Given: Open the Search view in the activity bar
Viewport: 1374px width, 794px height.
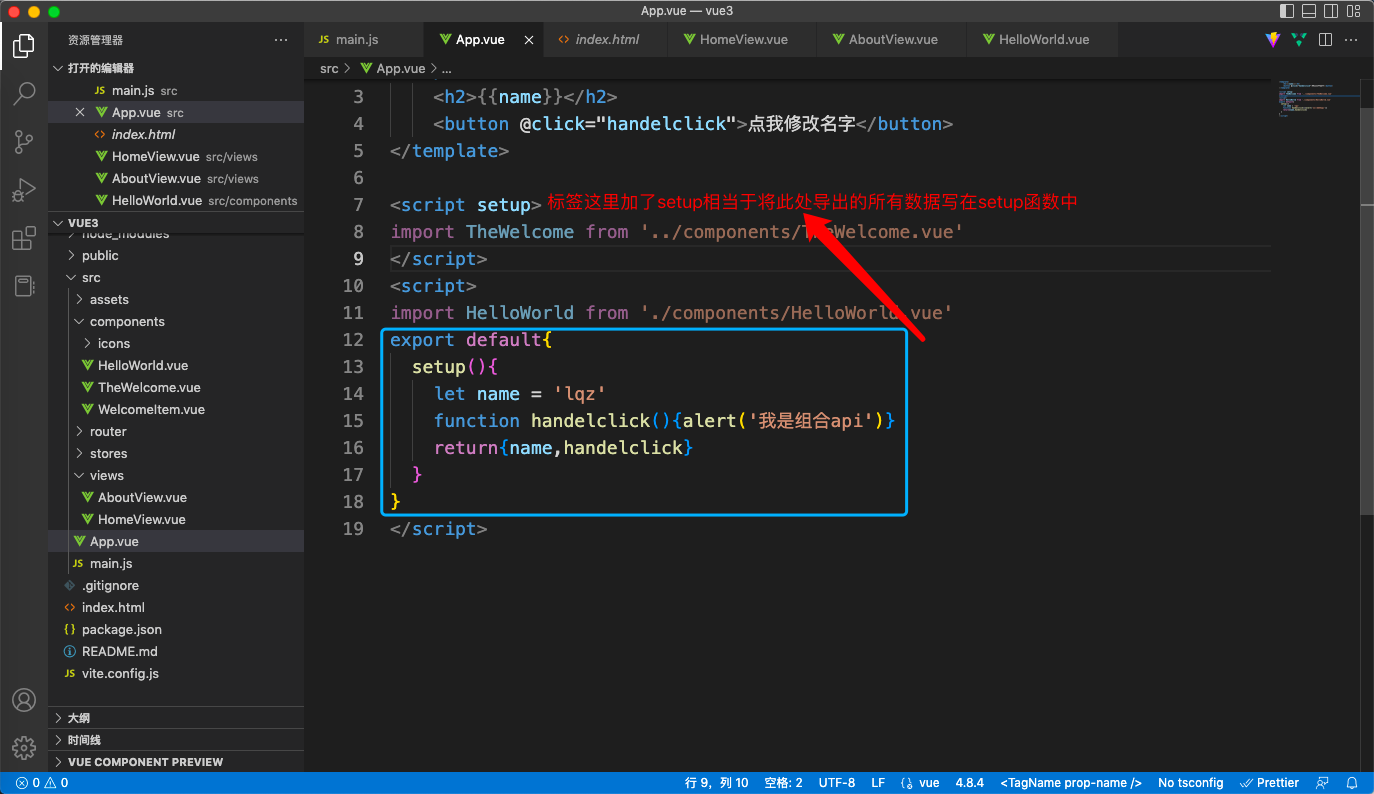Looking at the screenshot, I should pos(24,93).
